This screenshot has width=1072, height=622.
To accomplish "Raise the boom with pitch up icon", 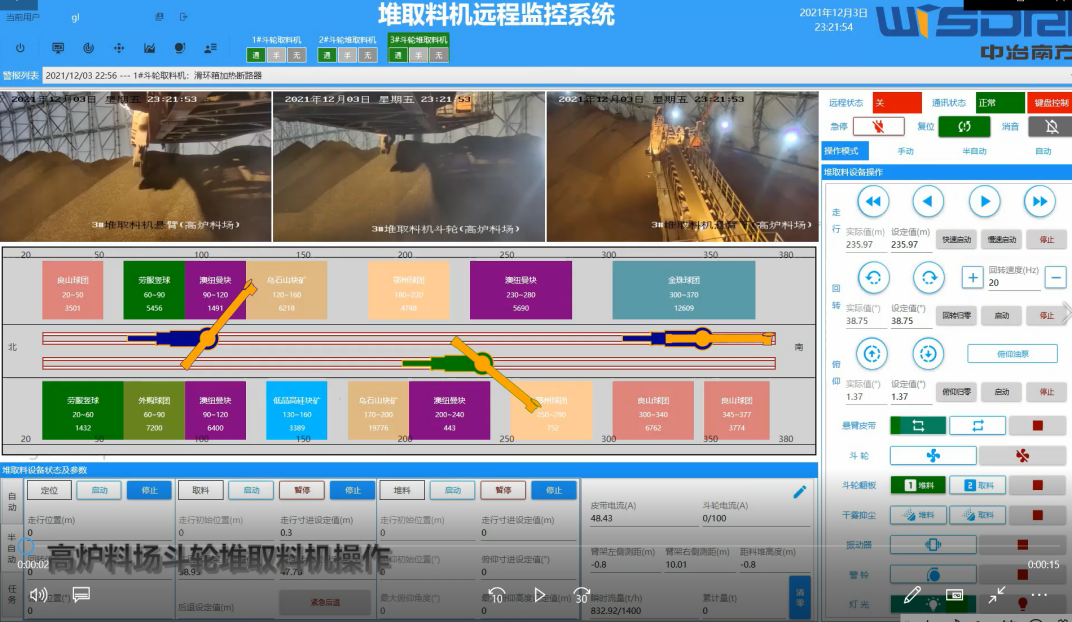I will click(x=872, y=353).
